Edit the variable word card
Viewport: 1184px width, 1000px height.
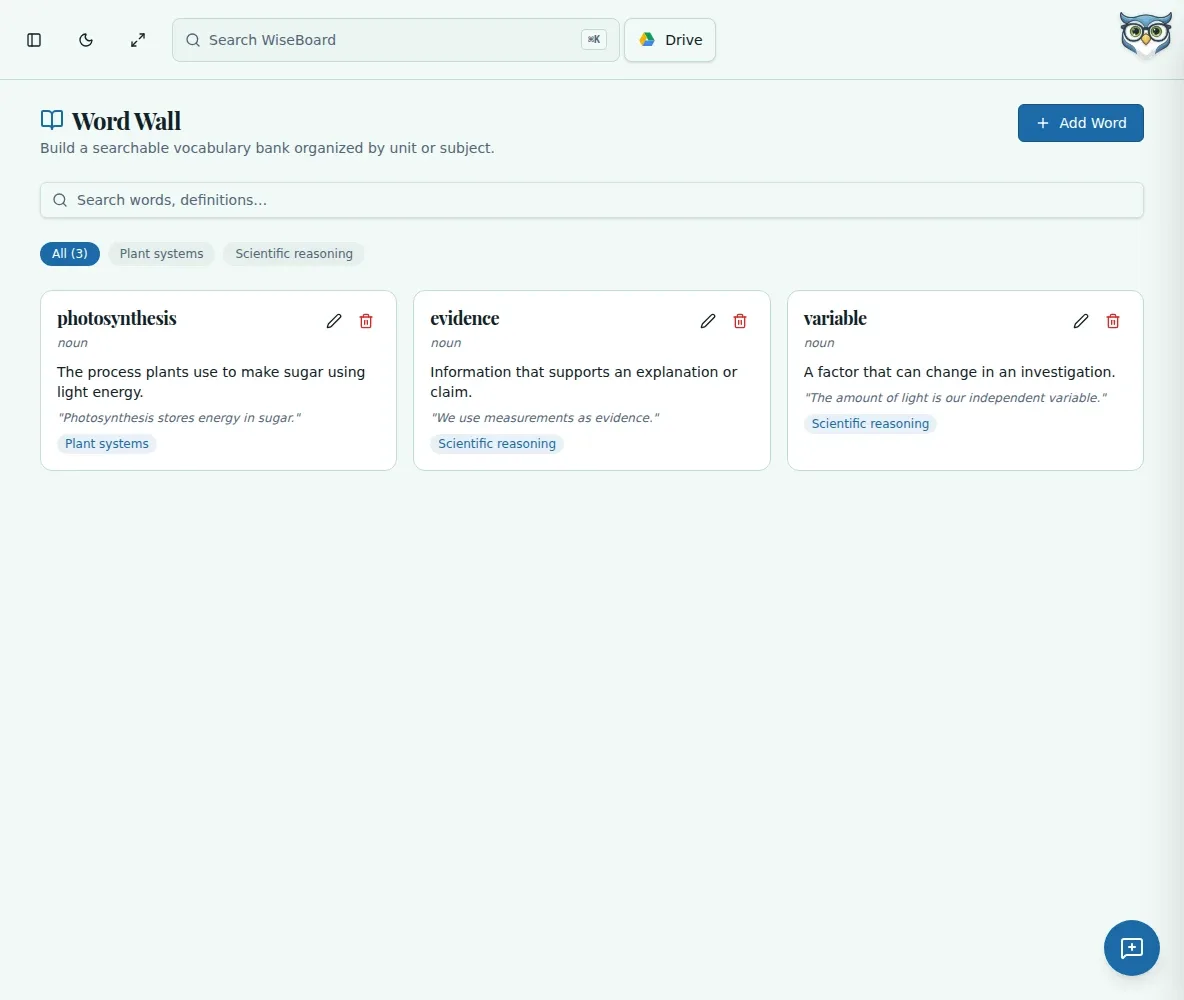click(1081, 321)
